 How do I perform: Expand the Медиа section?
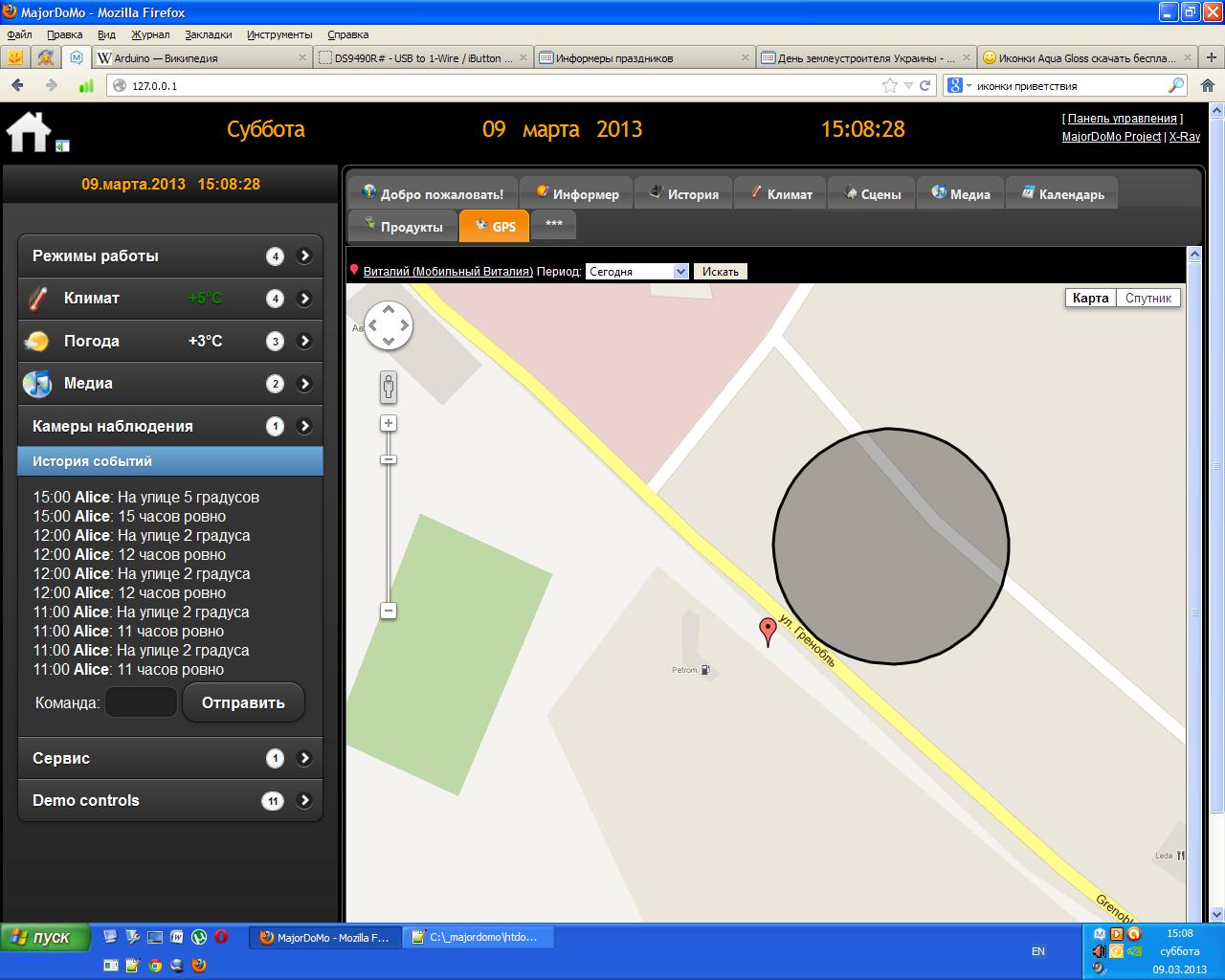(170, 384)
